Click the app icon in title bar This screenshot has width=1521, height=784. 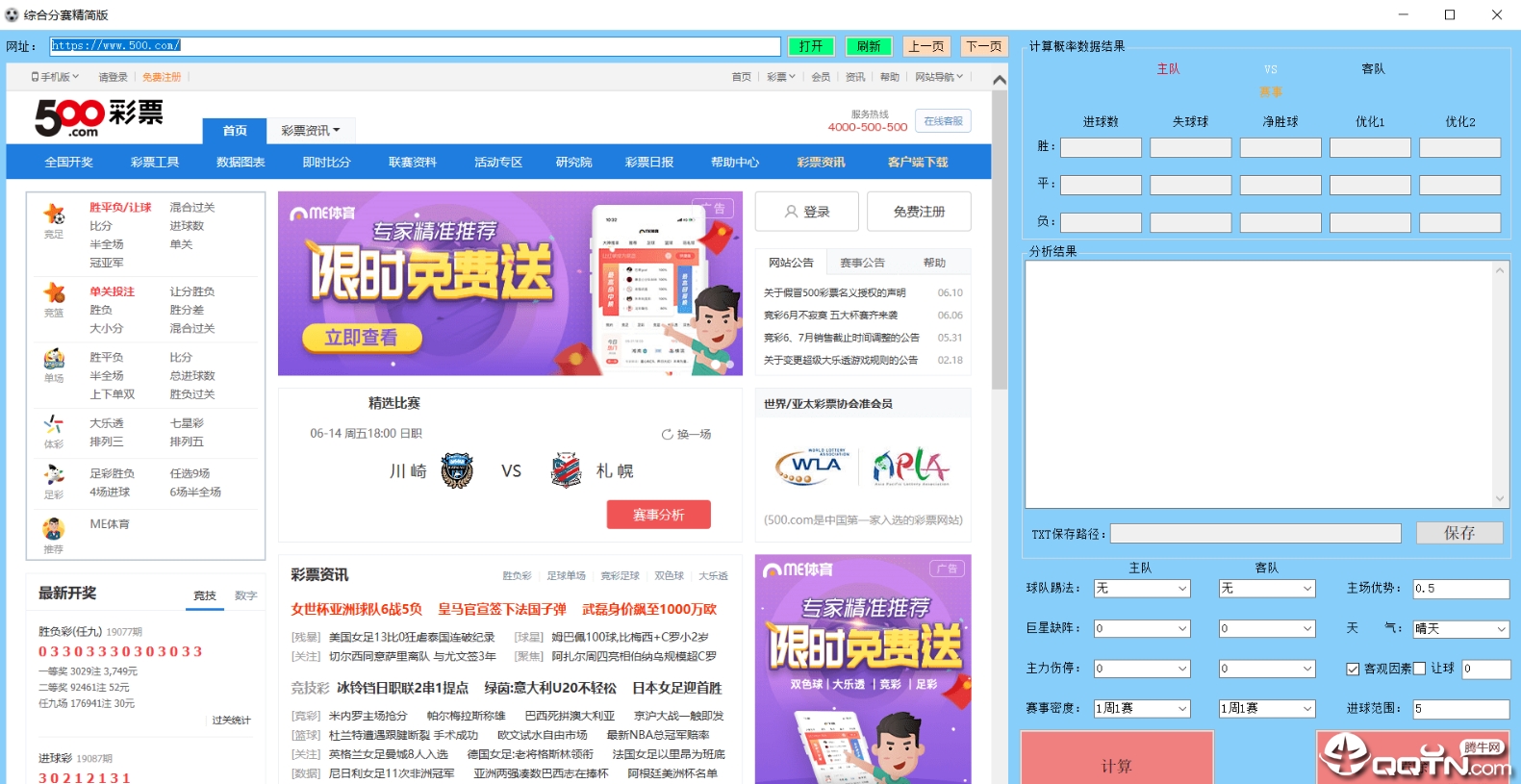point(12,14)
